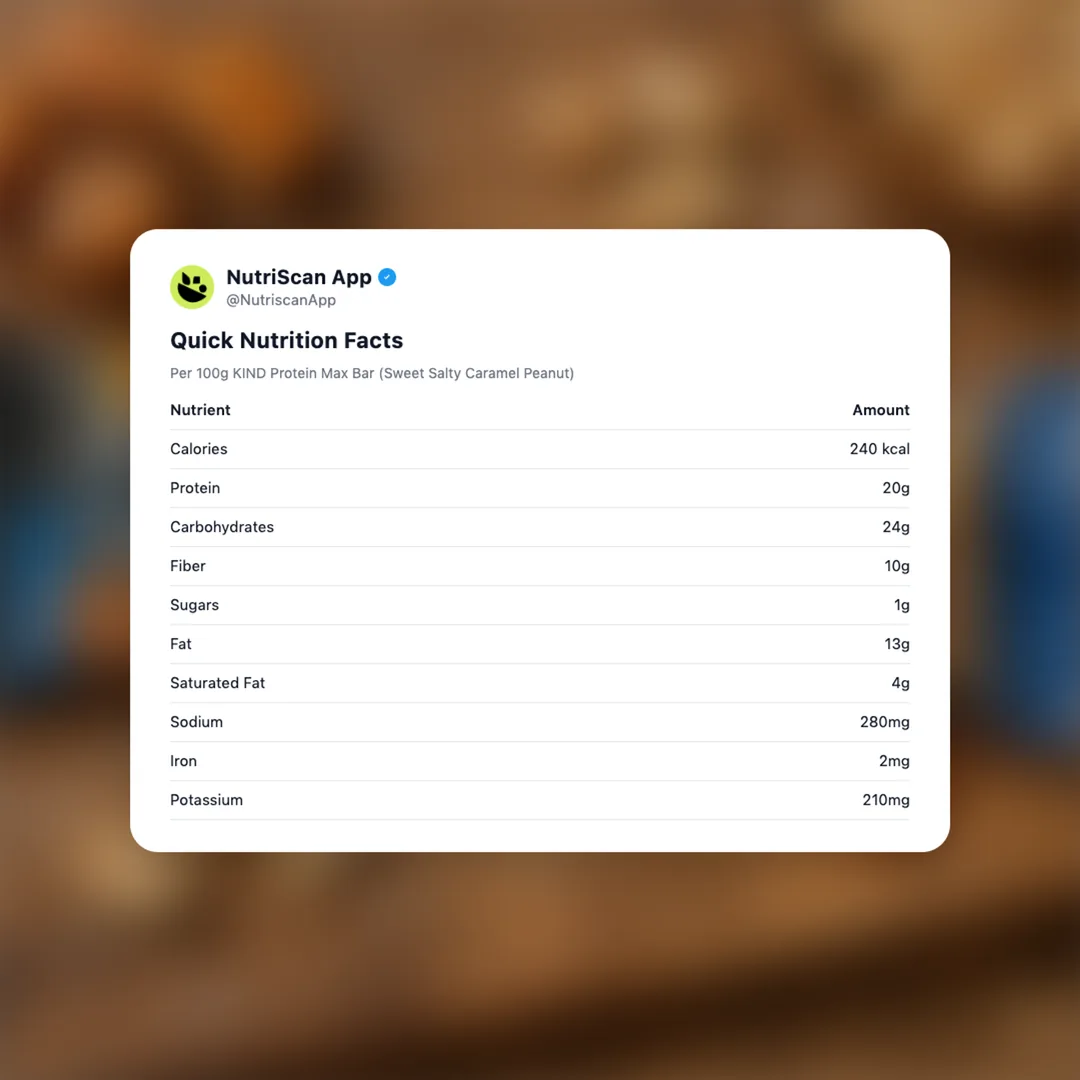Click the @NutriscanApp handle
This screenshot has height=1080, width=1080.
pos(281,300)
